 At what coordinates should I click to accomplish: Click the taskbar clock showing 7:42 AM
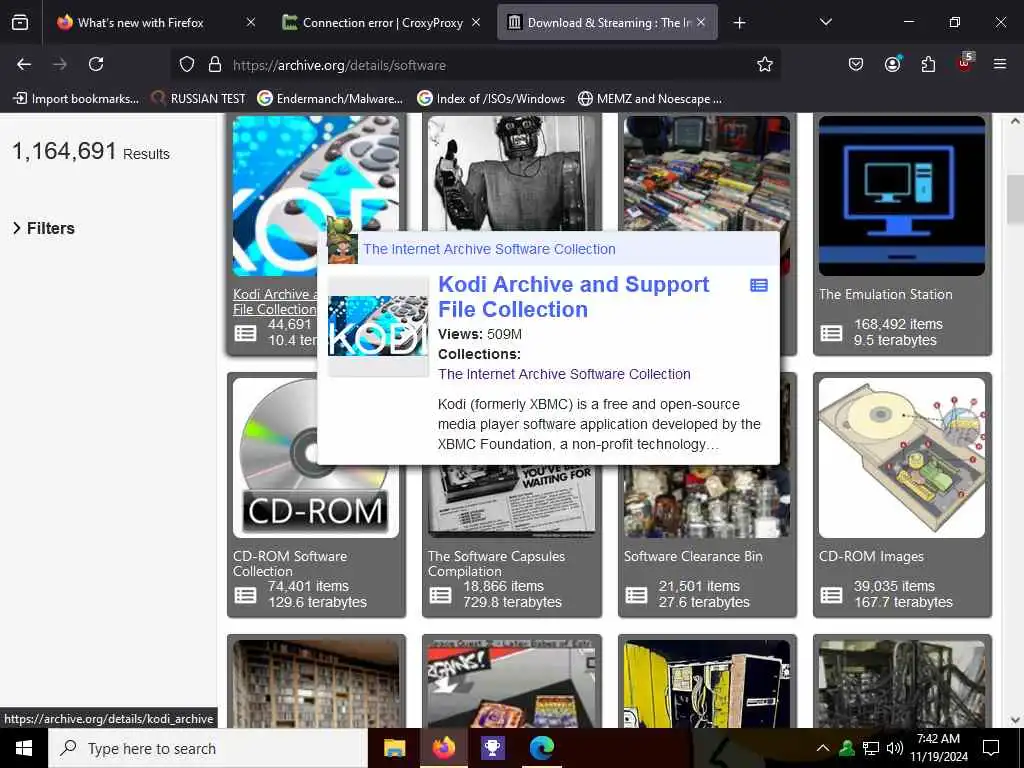point(938,748)
